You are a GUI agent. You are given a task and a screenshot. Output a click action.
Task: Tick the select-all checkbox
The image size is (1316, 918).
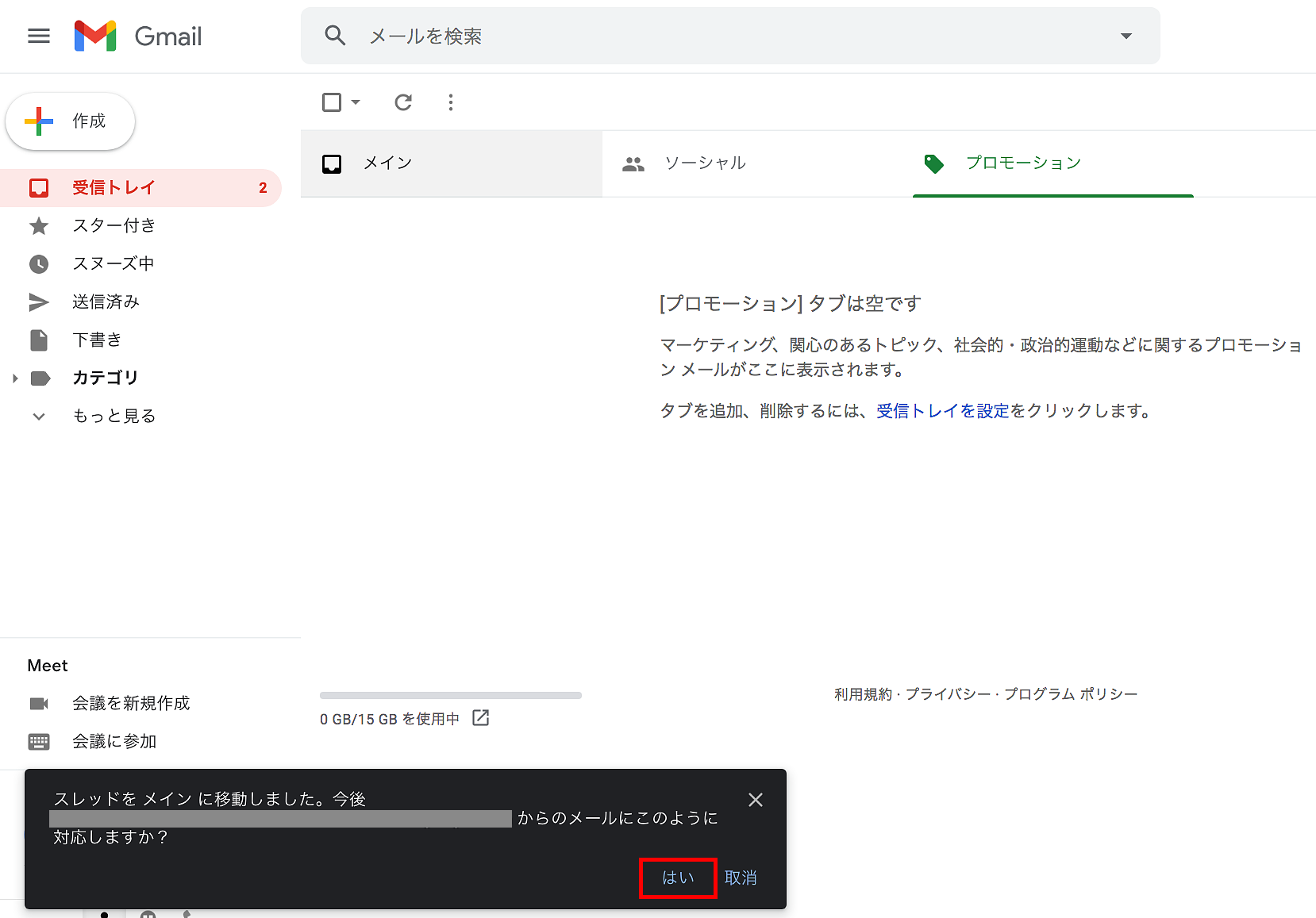332,102
